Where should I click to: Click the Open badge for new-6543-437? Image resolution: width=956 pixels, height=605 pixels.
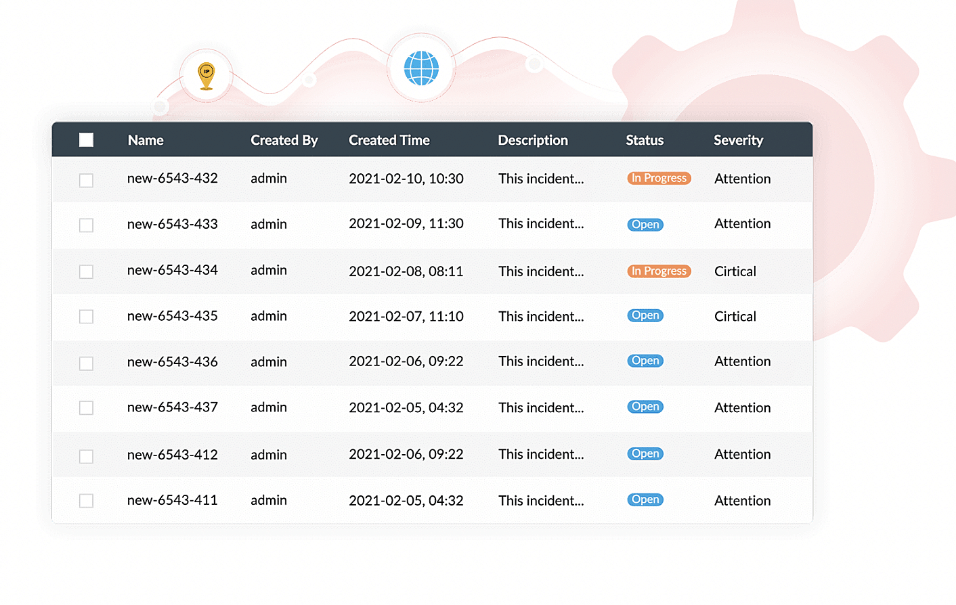[645, 406]
